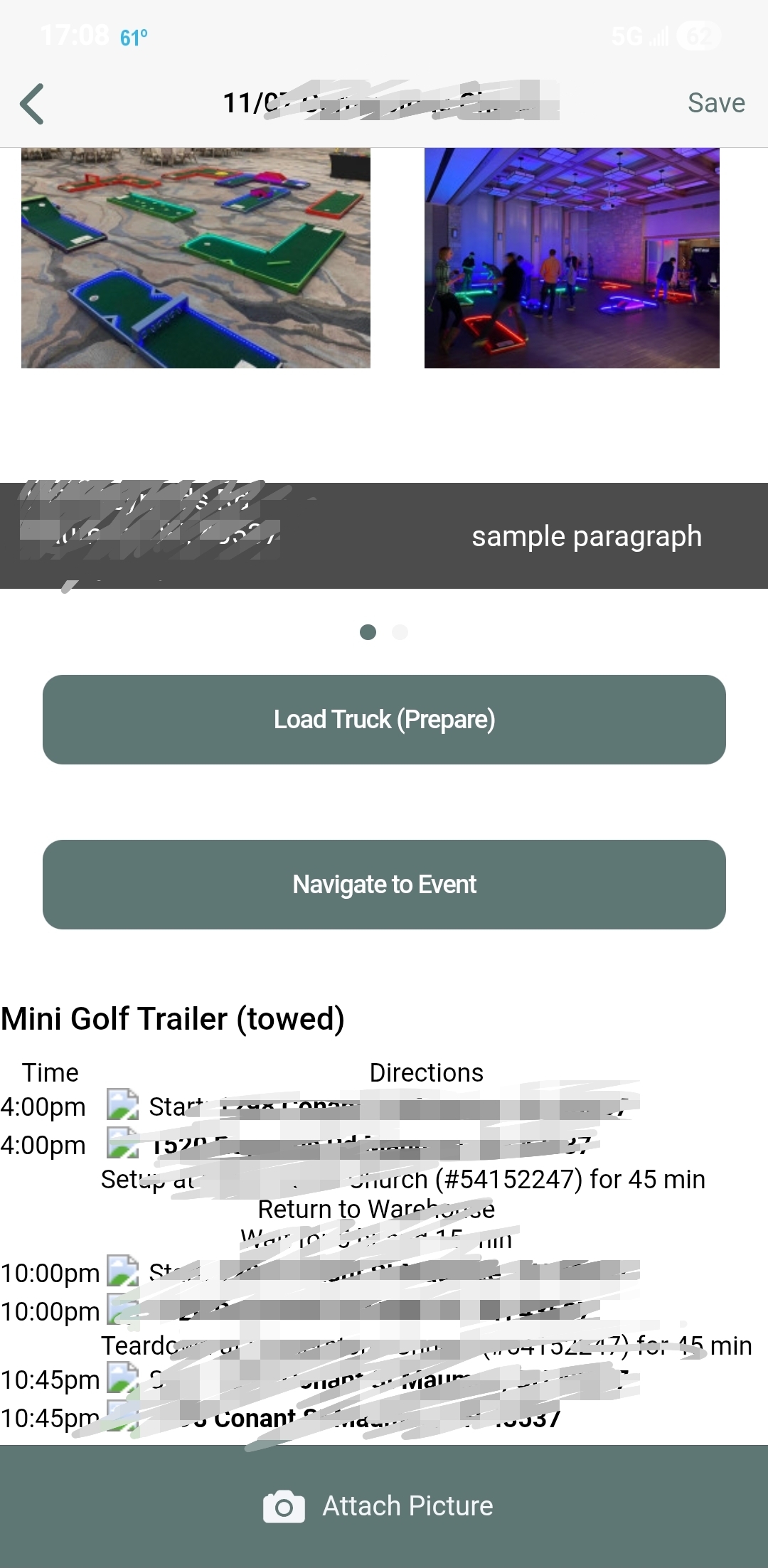Tap the Directions column header
The image size is (768, 1568).
[426, 1072]
